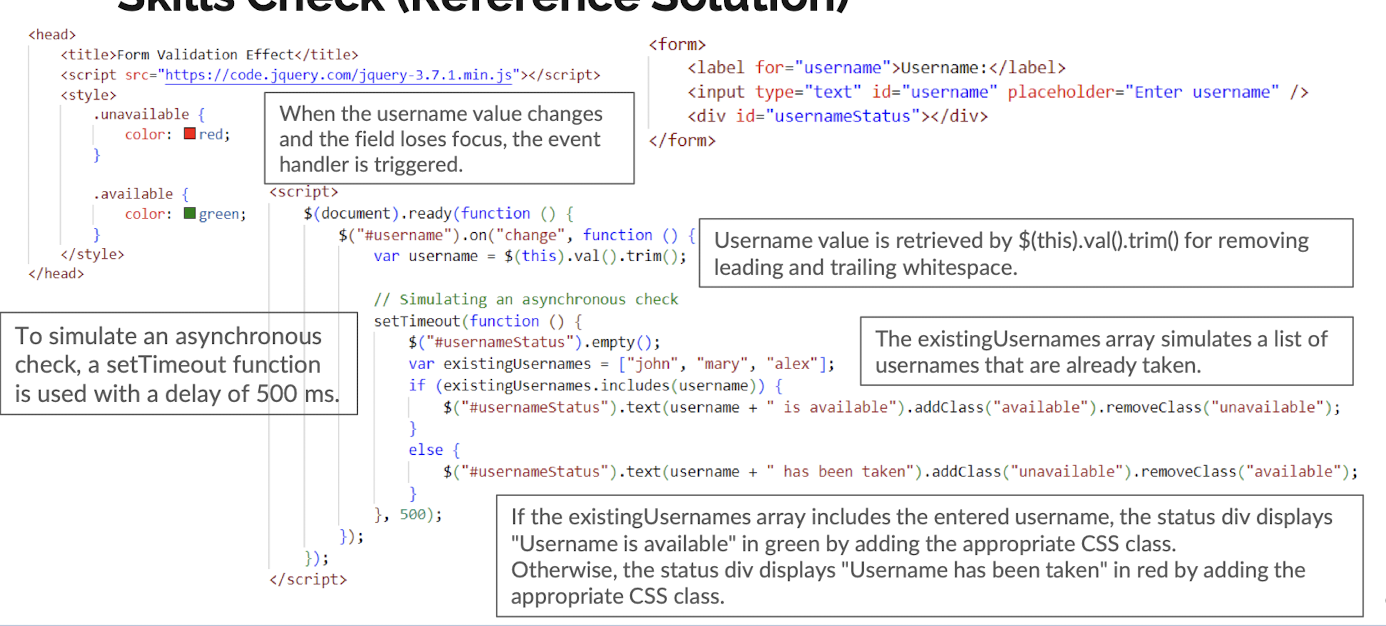
Task: Click the code line containing " has been taken"
Action: pos(900,471)
